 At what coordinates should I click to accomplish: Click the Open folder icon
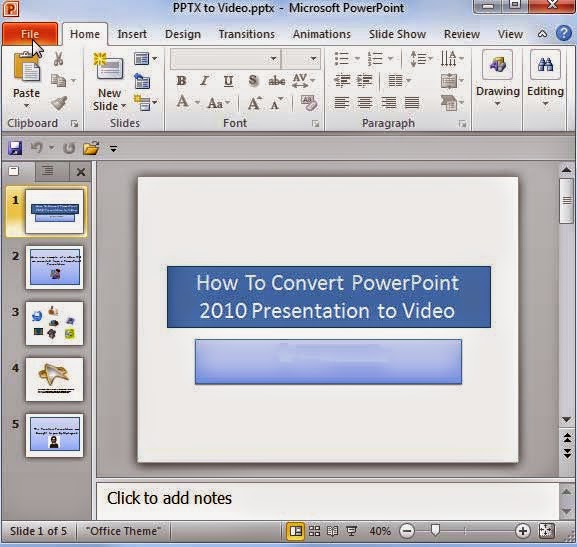point(91,148)
